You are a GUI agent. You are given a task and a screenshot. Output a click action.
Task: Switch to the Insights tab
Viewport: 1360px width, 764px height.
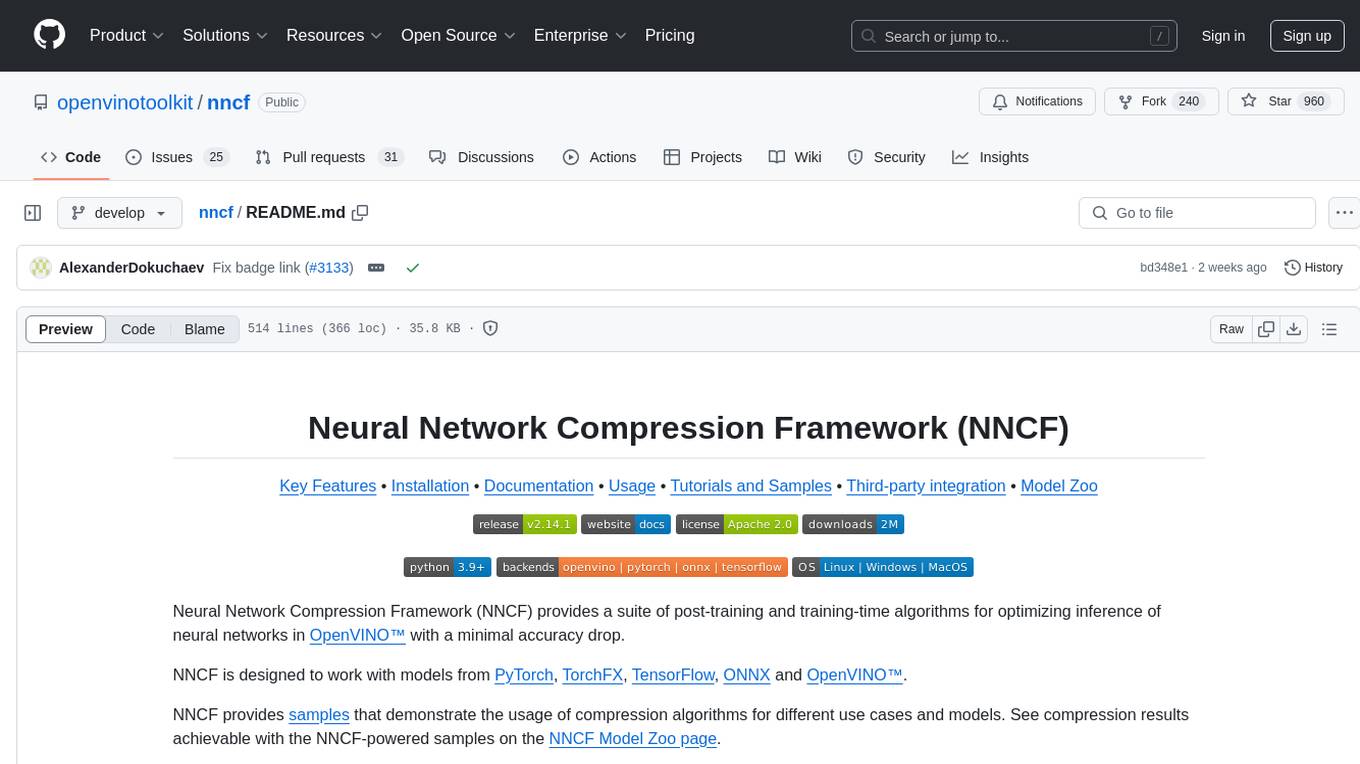[990, 157]
